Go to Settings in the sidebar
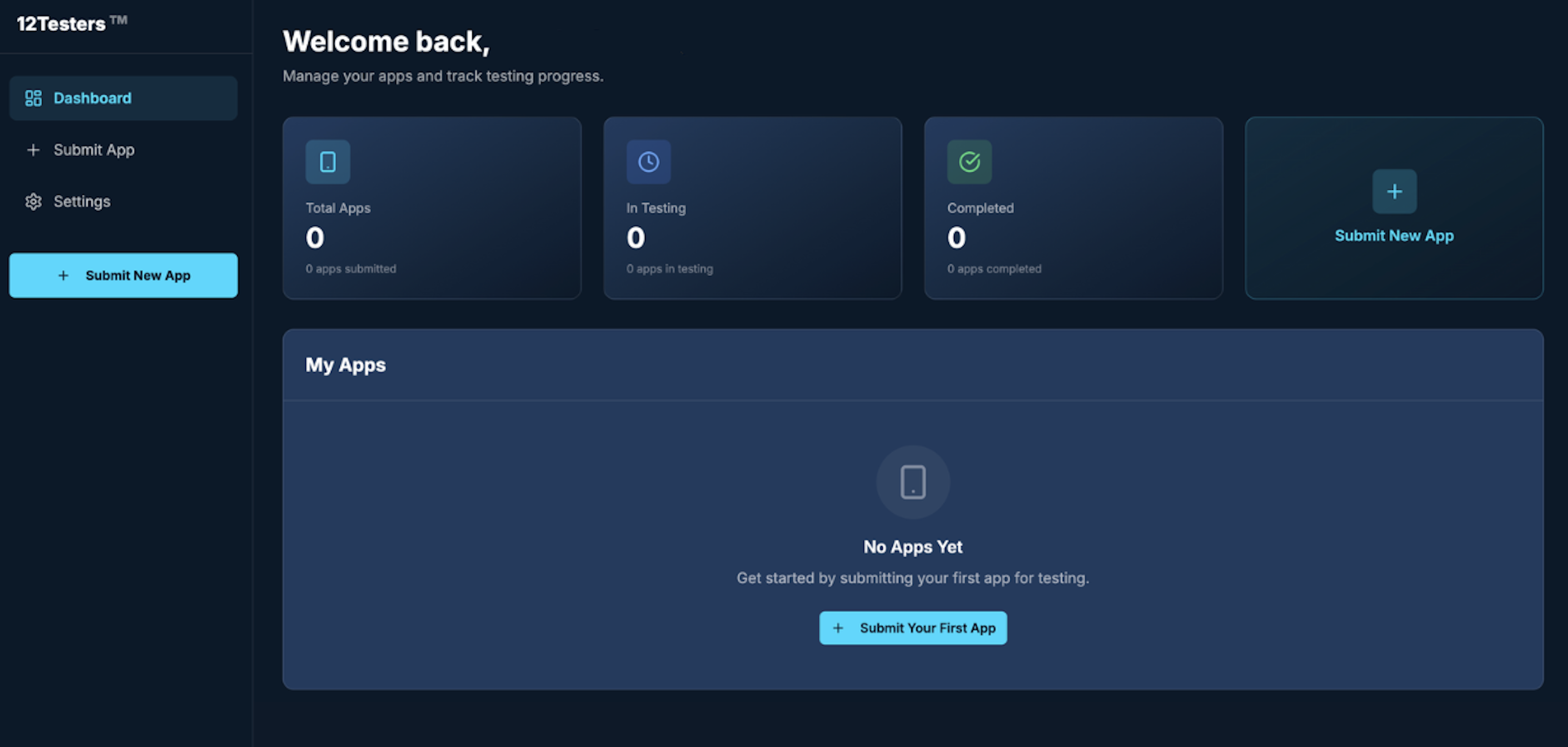The image size is (1568, 747). pos(82,201)
